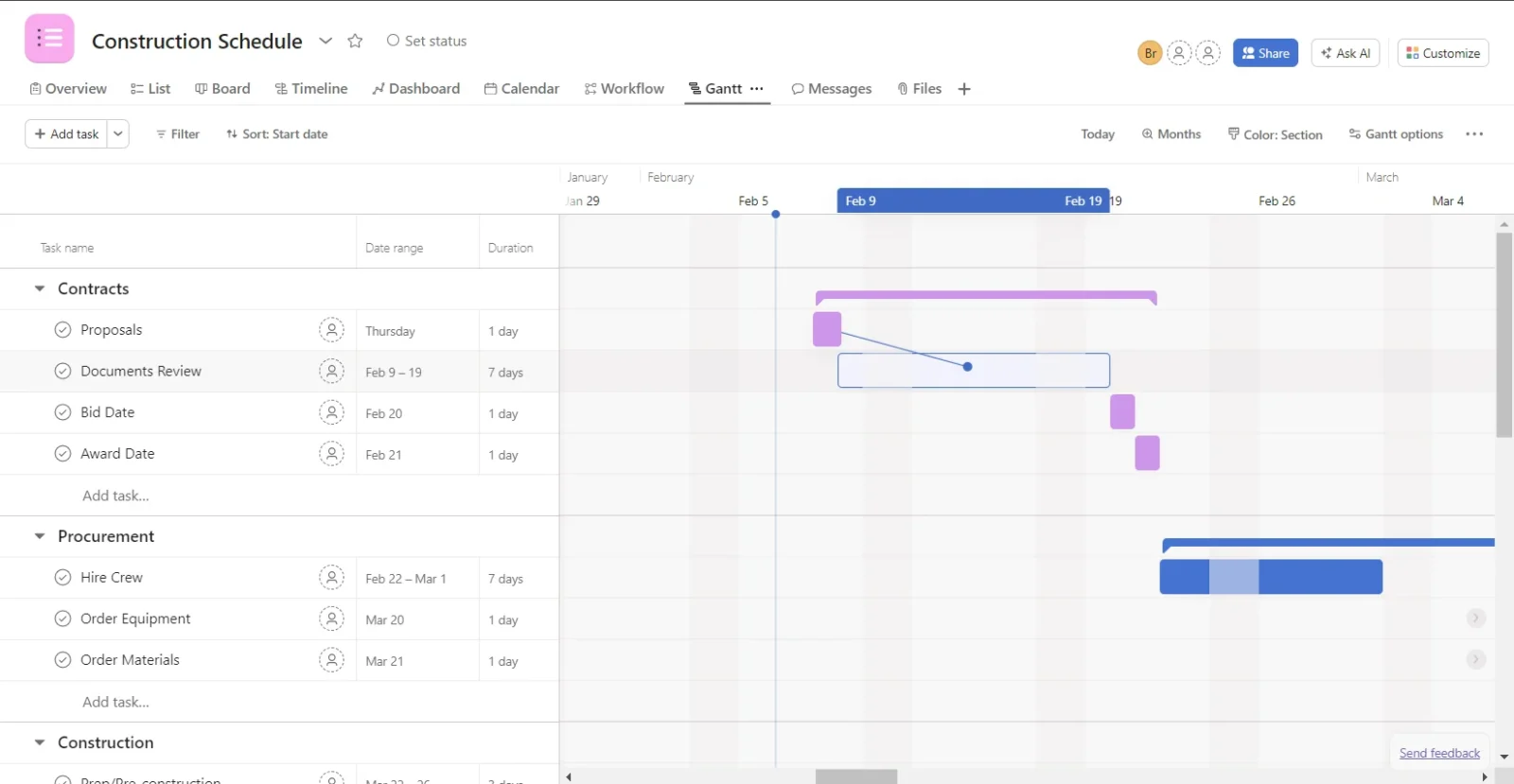Switch to the Board tab

click(222, 89)
